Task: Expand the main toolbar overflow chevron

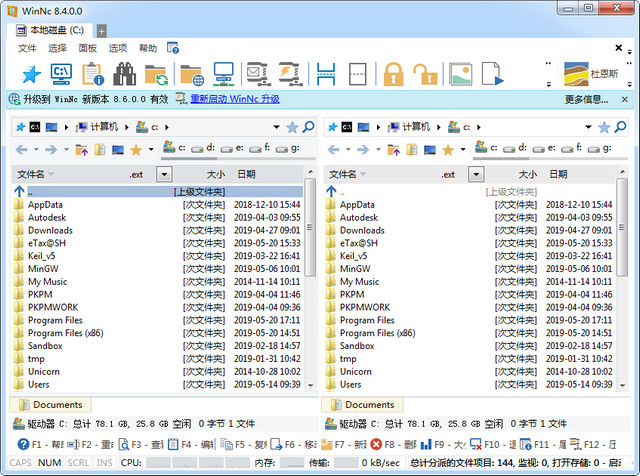Action: click(x=549, y=74)
